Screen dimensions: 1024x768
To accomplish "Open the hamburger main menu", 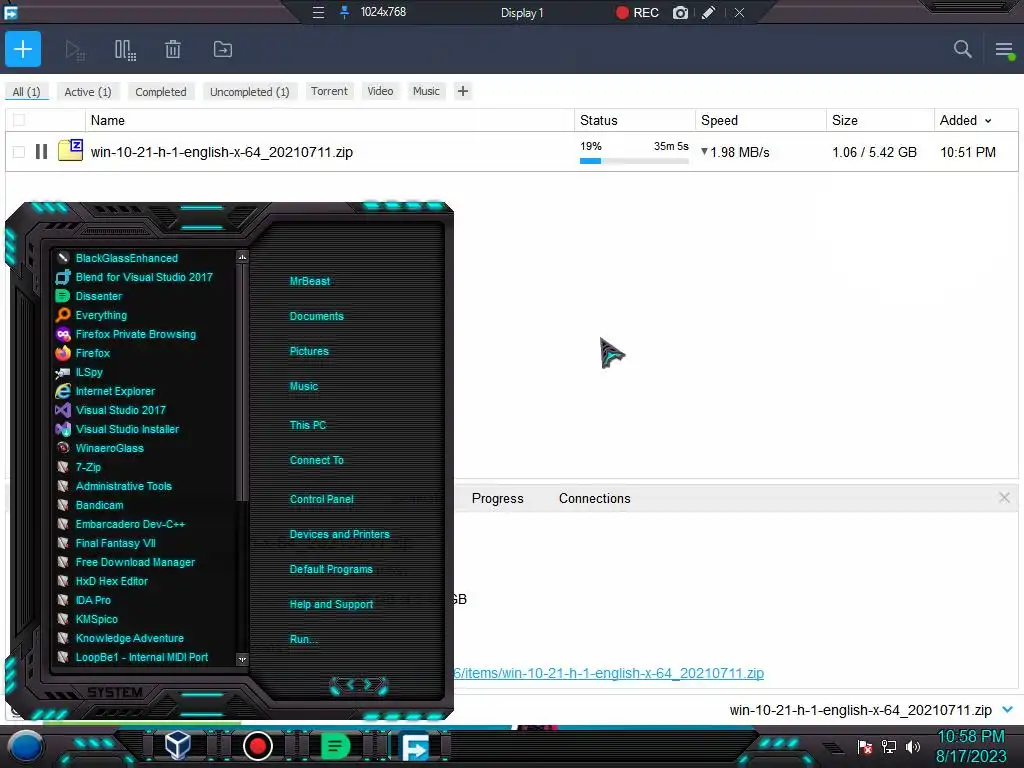I will [1004, 50].
